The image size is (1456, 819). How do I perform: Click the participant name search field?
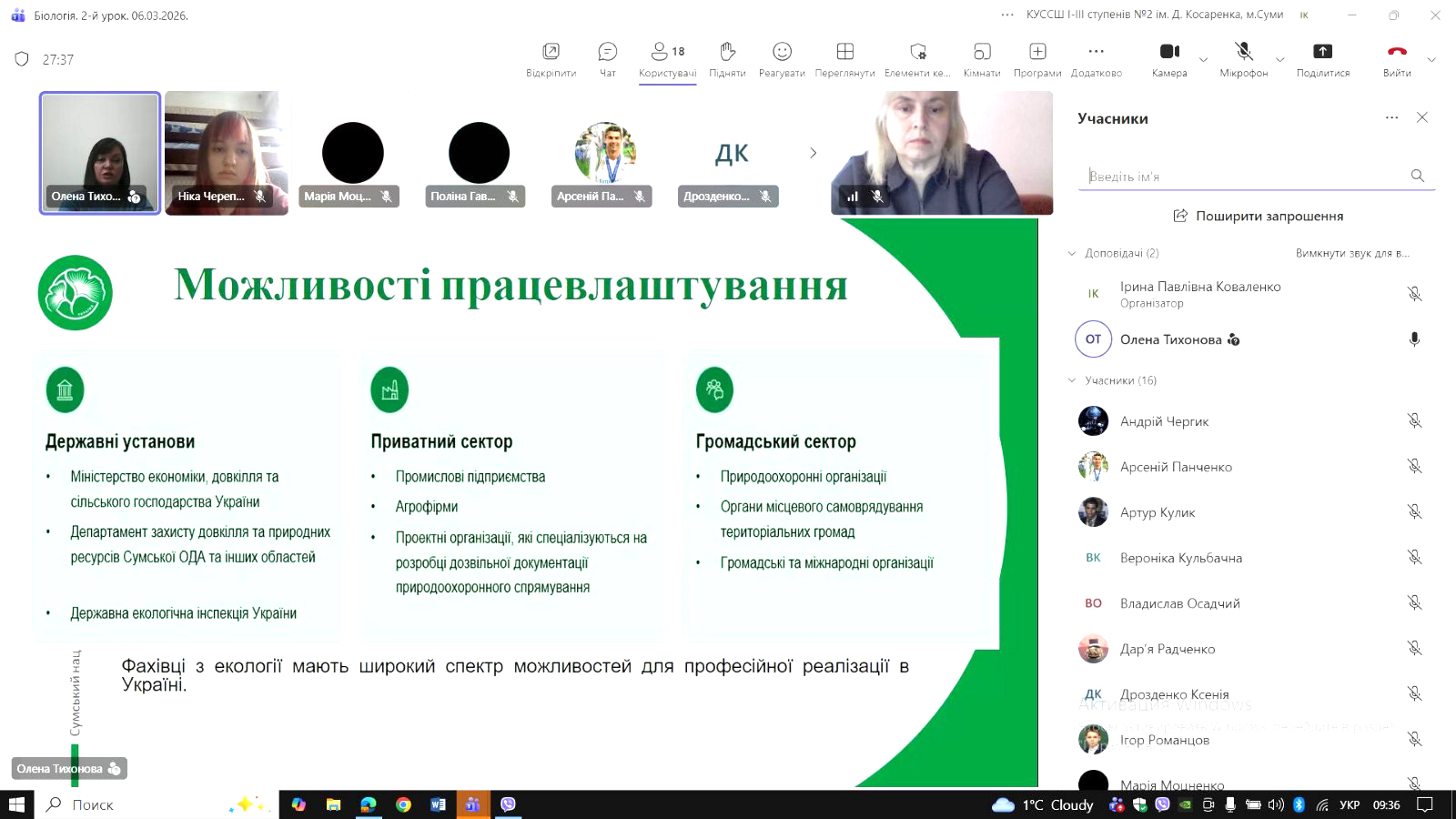pos(1245,177)
